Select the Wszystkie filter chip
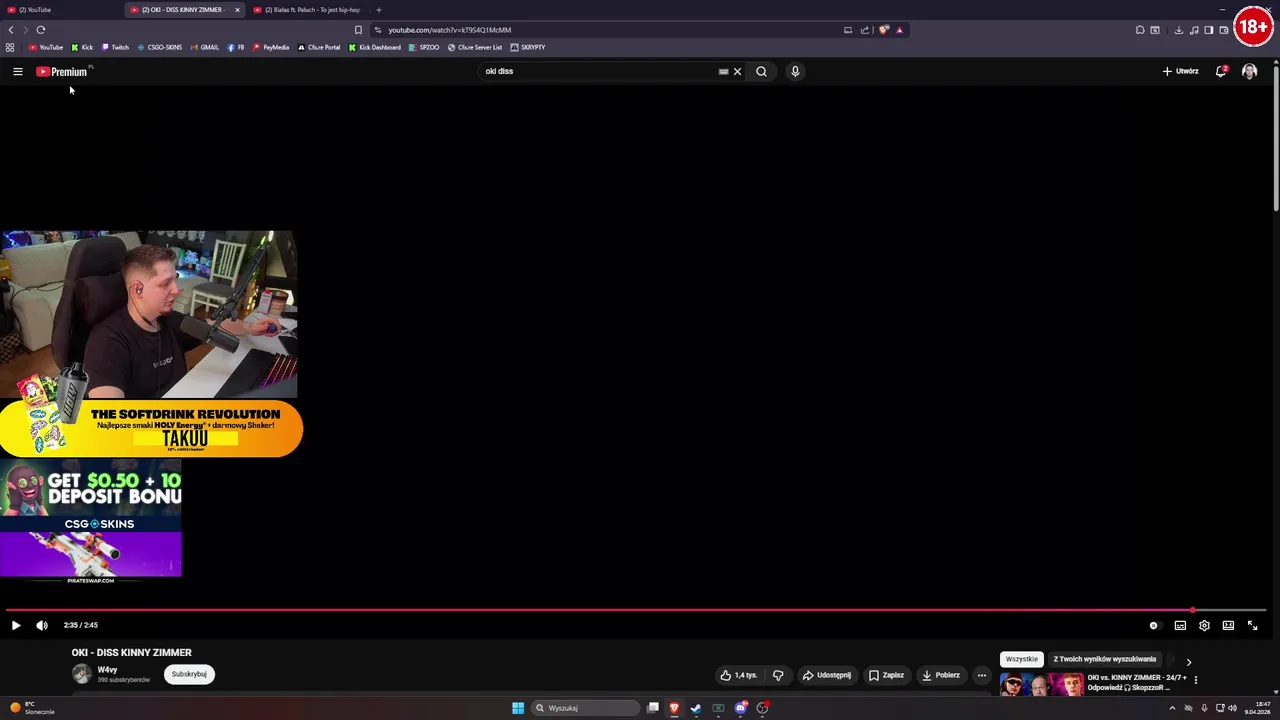 coord(1022,659)
